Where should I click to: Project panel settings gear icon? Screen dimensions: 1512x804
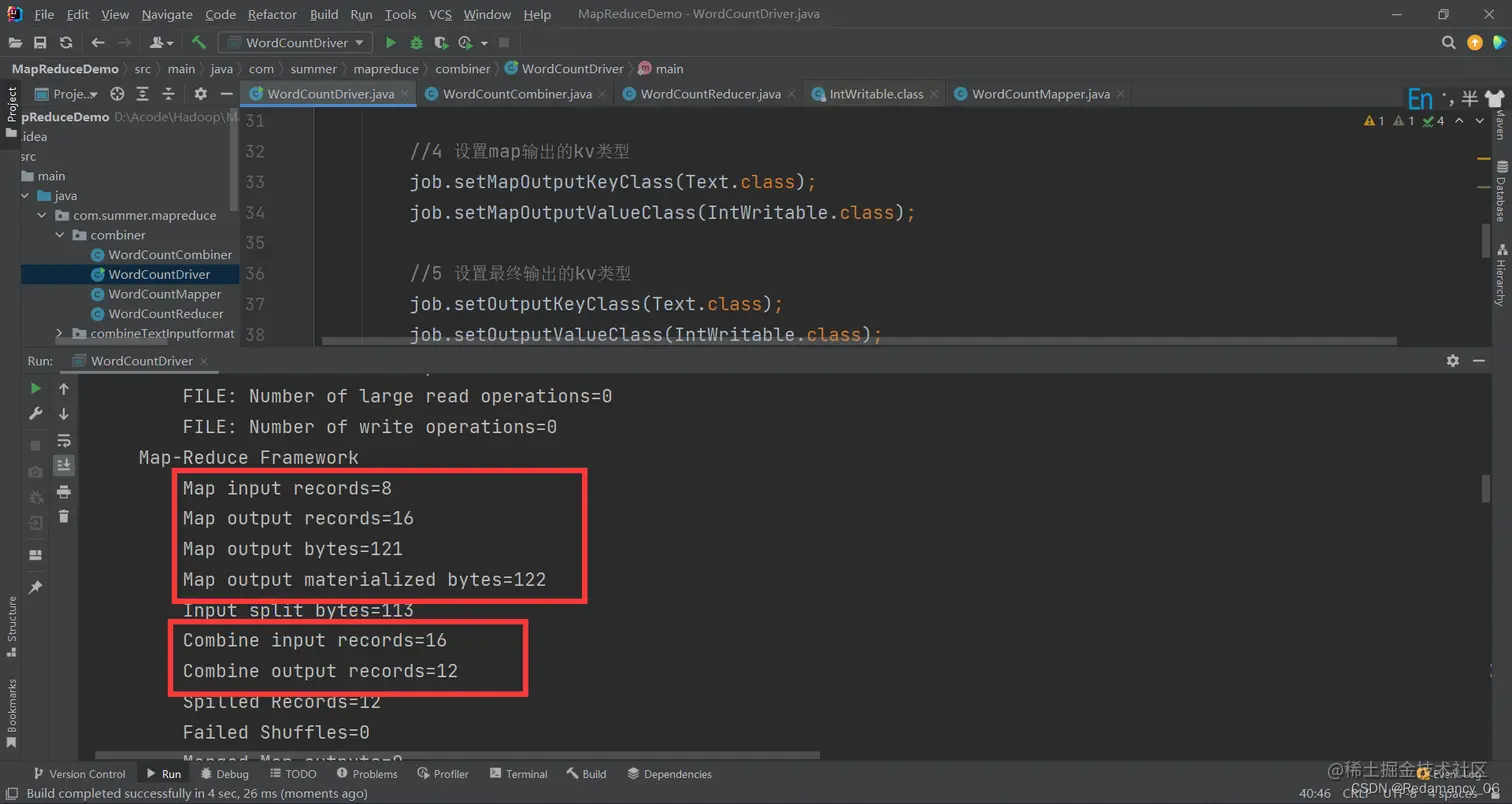pos(200,94)
